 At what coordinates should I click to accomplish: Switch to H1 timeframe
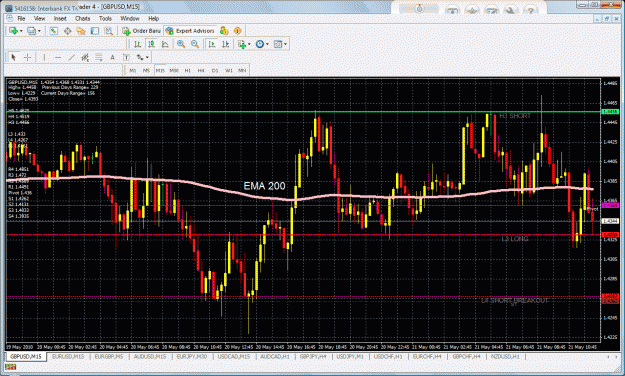click(x=187, y=70)
